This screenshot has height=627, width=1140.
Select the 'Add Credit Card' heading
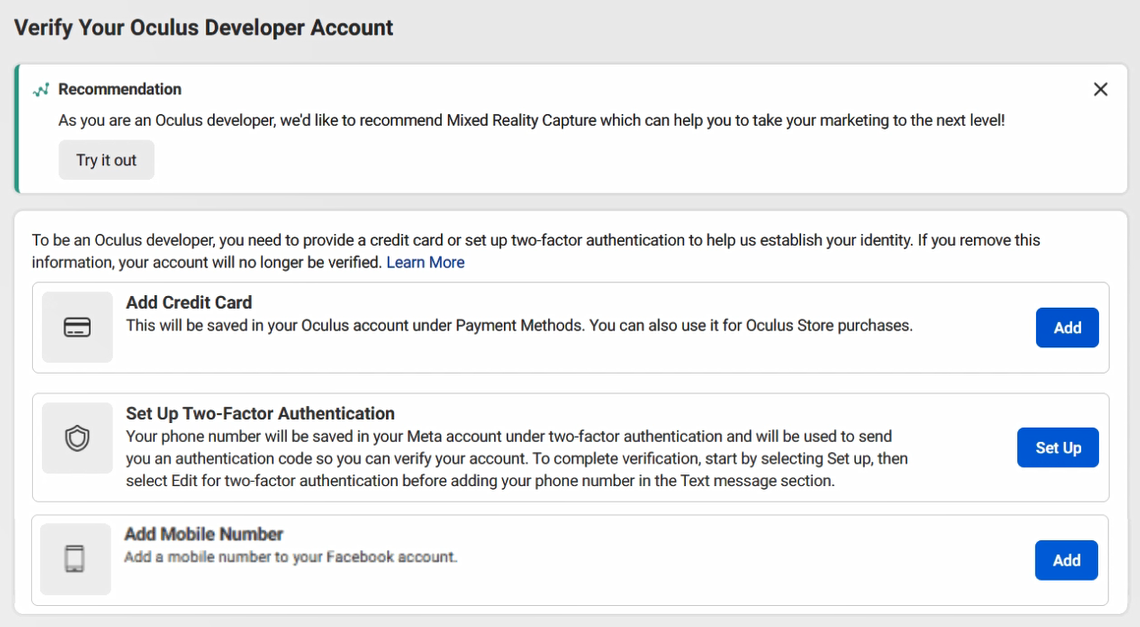click(x=189, y=303)
